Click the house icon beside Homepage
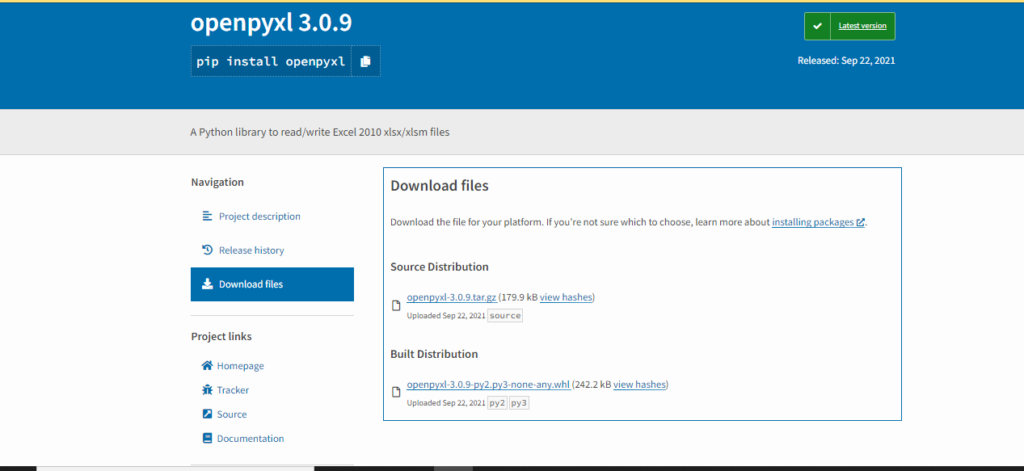Viewport: 1024px width, 471px height. (x=207, y=366)
